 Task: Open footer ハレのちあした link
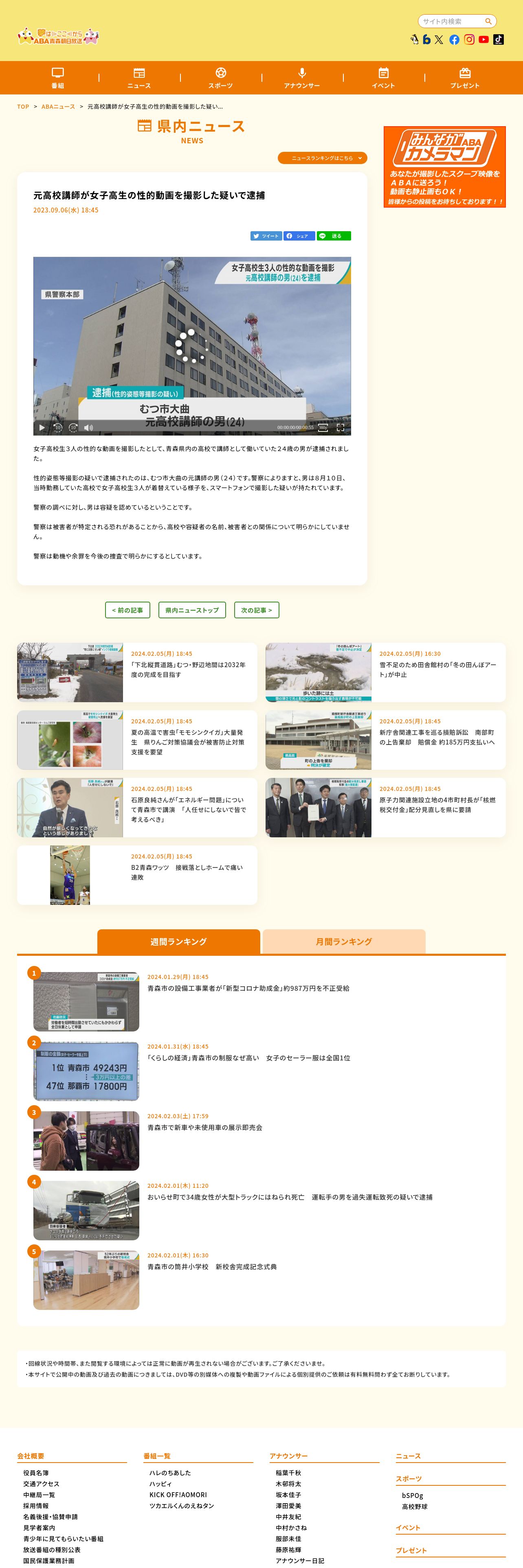tap(170, 1472)
